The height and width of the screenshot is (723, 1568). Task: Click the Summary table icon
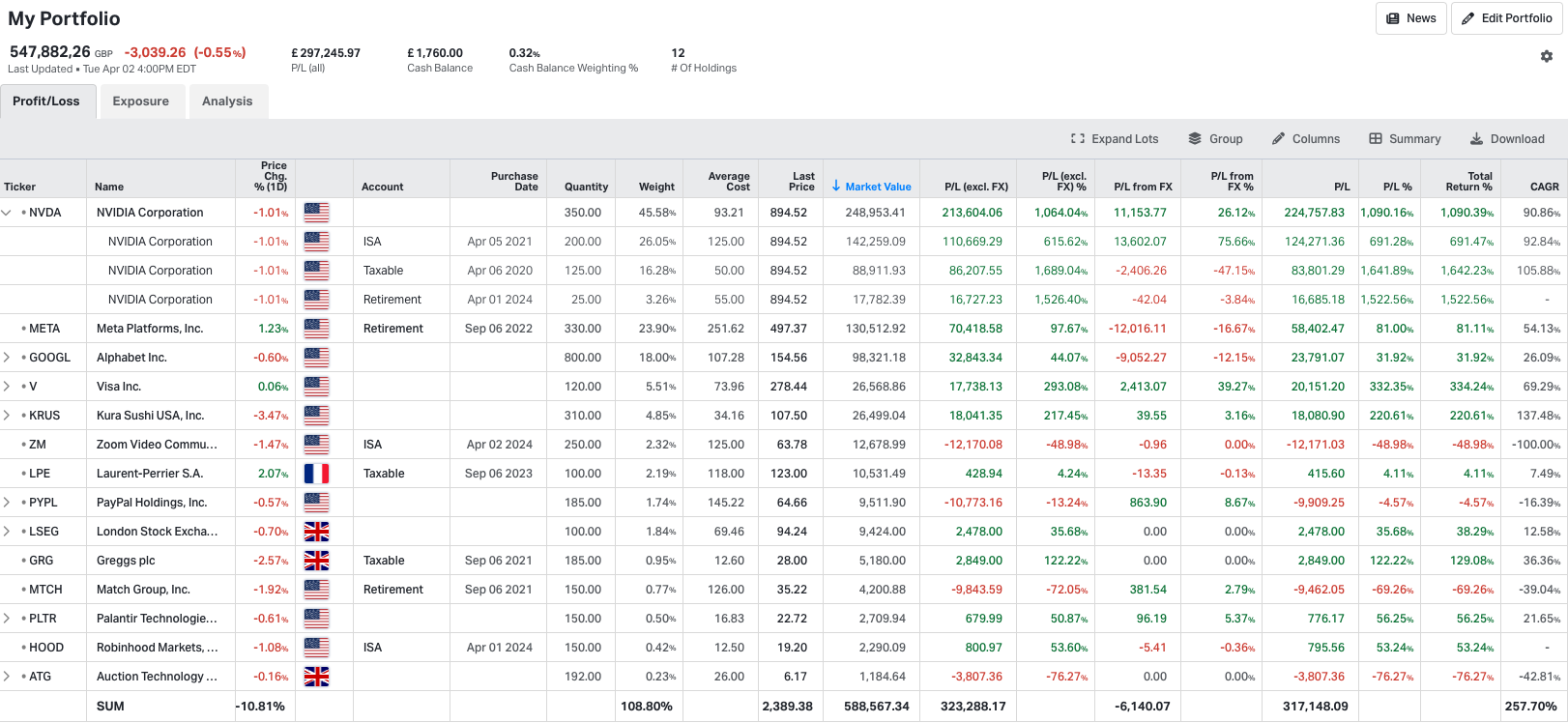tap(1376, 139)
